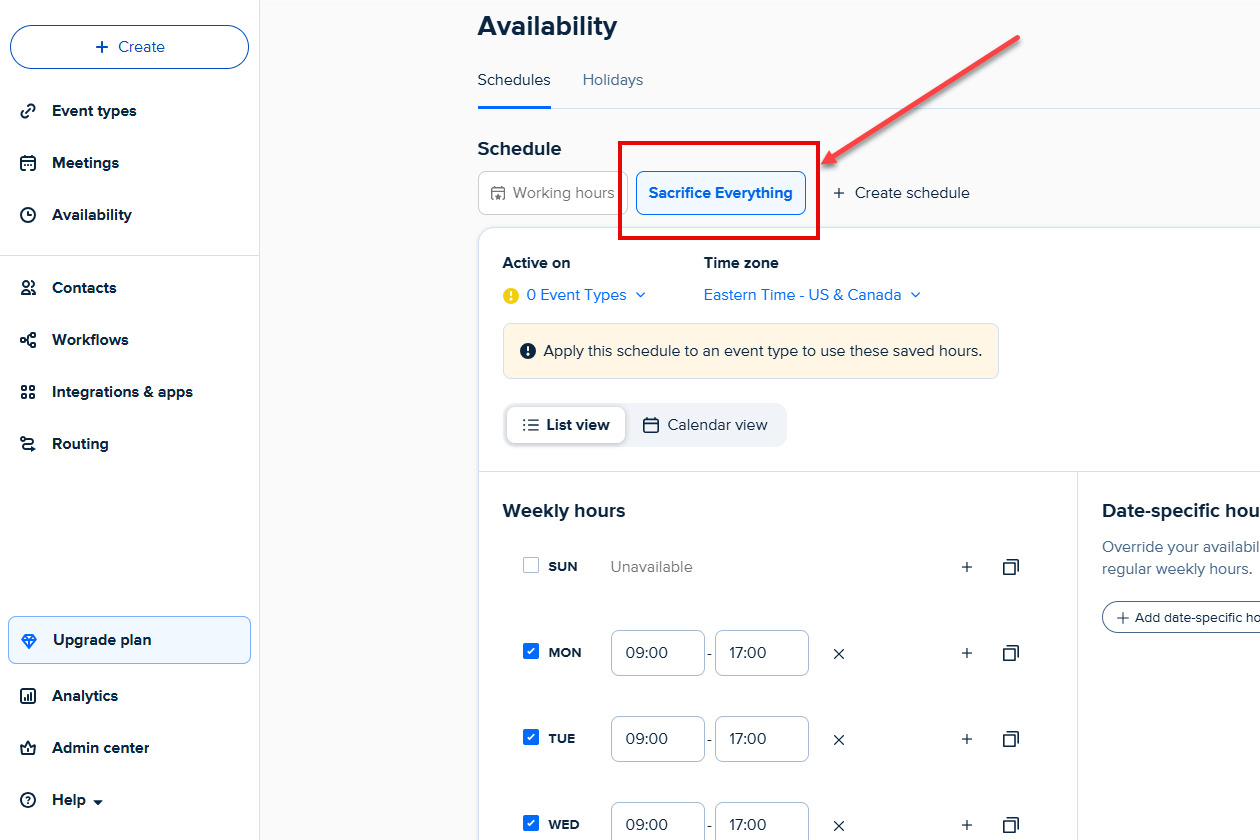Open Analytics from the sidebar
Viewport: 1260px width, 840px height.
(x=85, y=695)
